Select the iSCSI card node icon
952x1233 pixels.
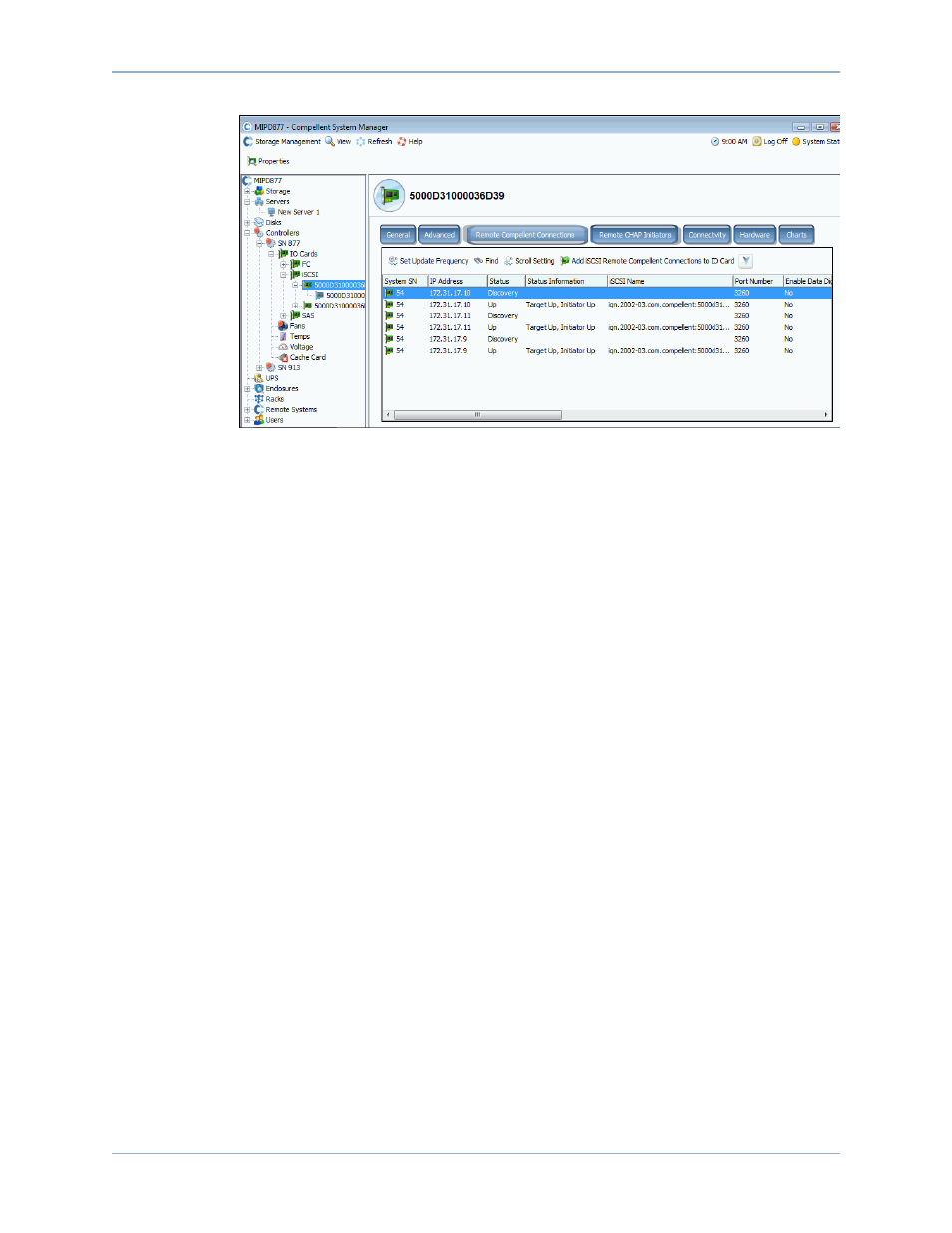[295, 275]
